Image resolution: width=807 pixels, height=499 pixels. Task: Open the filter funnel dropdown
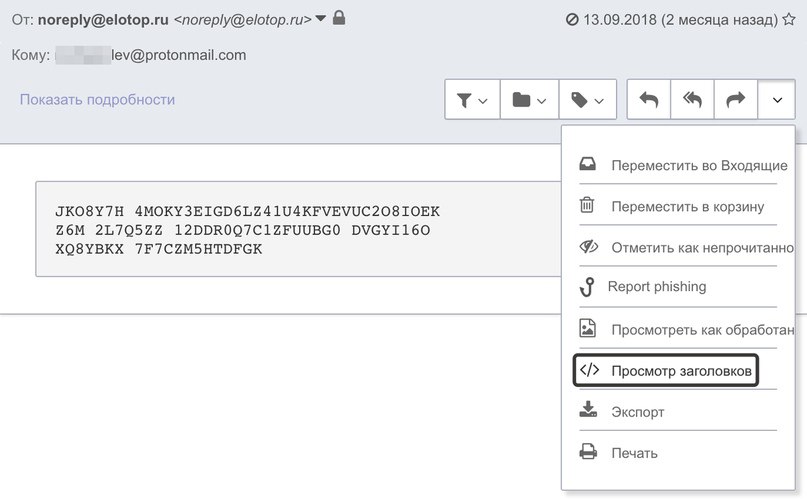coord(472,100)
